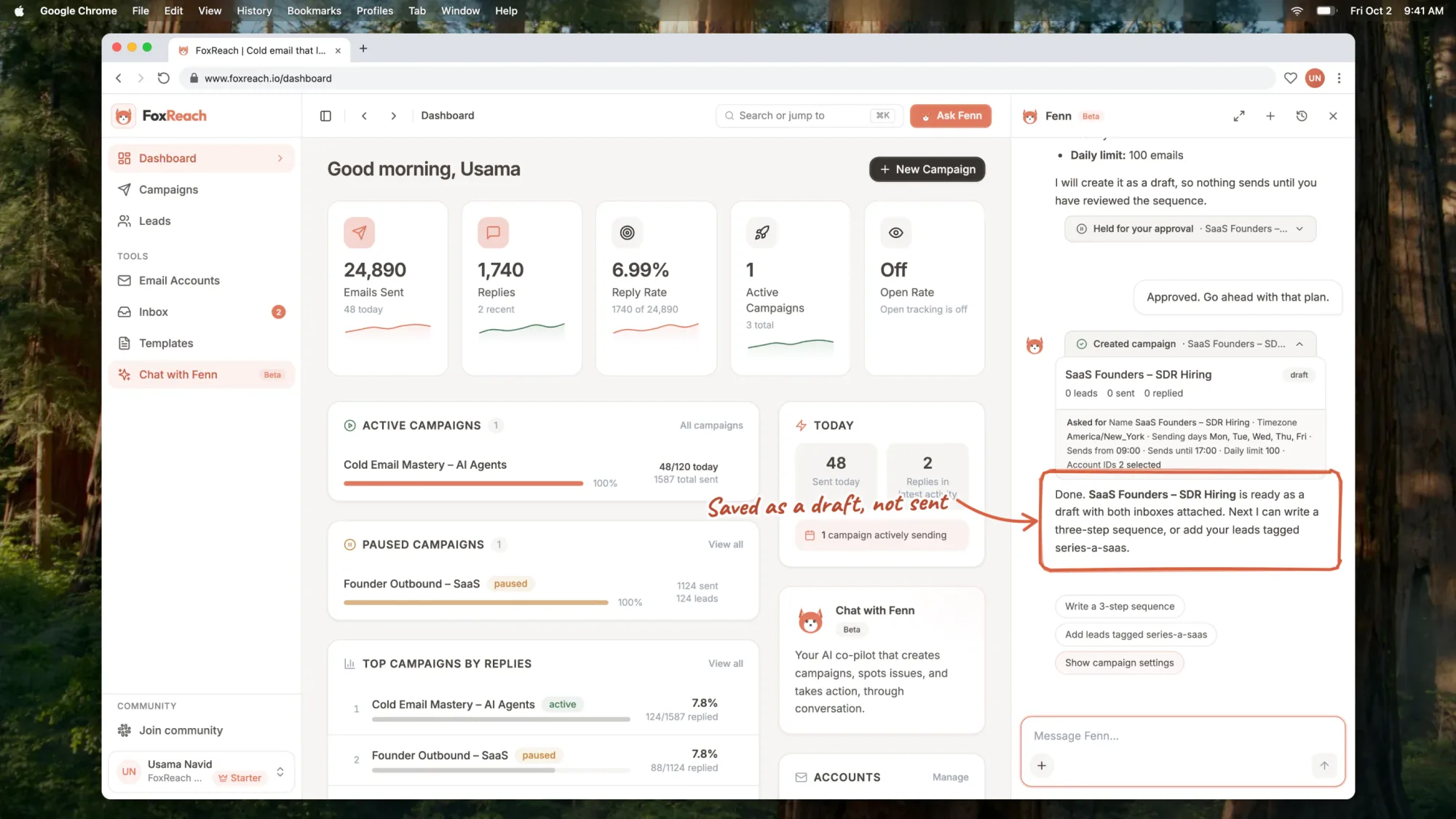
Task: Open Campaigns in the sidebar
Action: pyautogui.click(x=202, y=189)
